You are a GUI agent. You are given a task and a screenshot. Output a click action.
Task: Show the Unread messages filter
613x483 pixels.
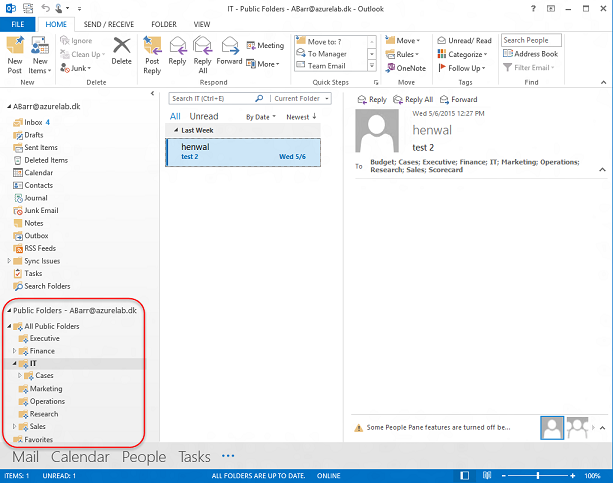[204, 116]
